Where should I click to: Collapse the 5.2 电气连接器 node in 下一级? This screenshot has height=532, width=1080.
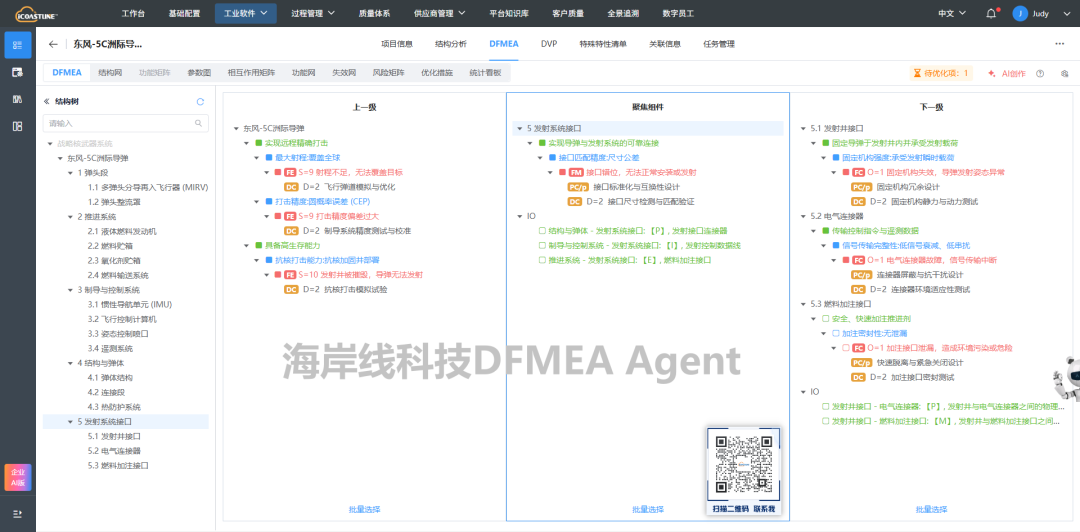pyautogui.click(x=804, y=216)
